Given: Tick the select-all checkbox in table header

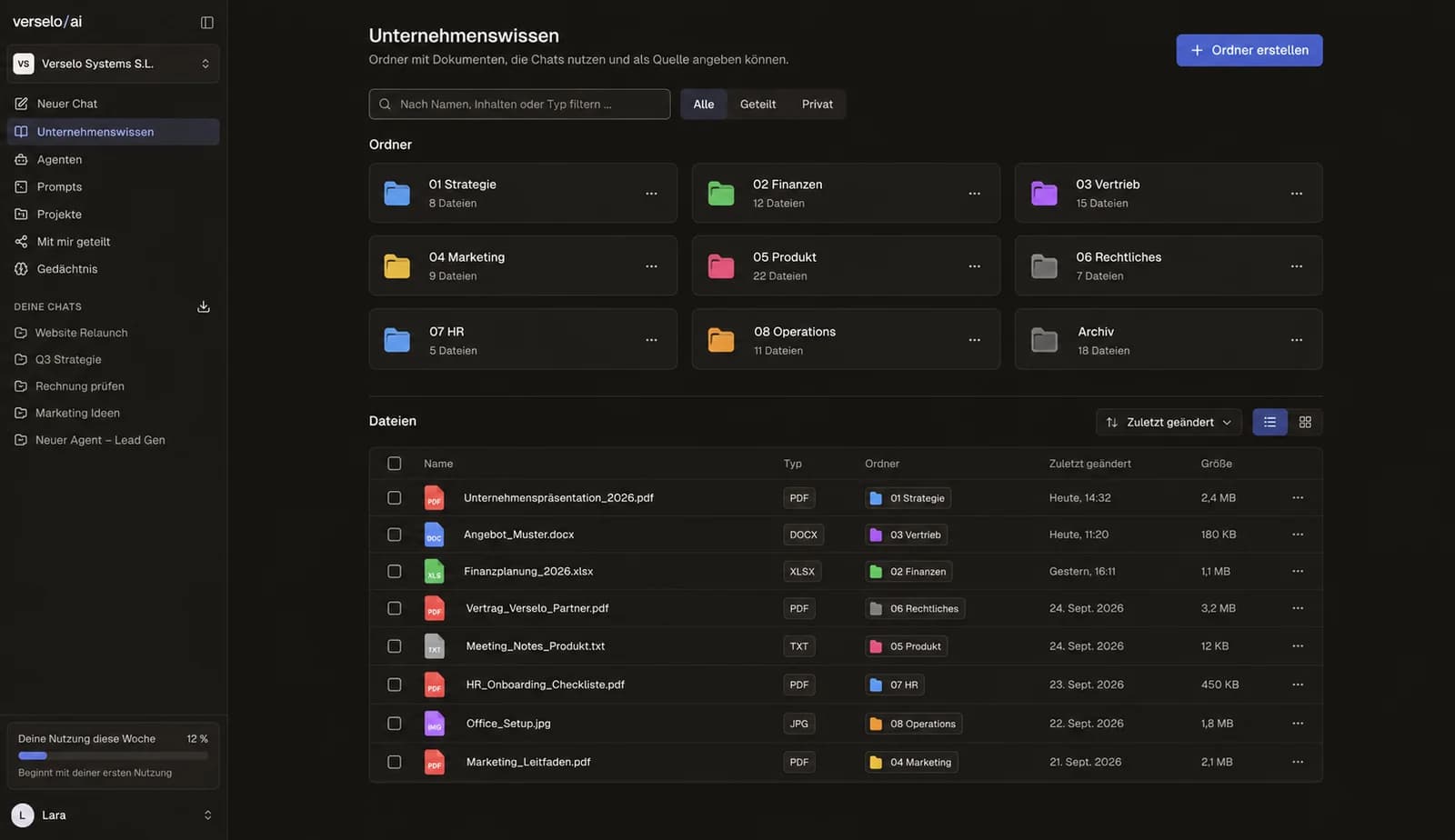Looking at the screenshot, I should (394, 464).
